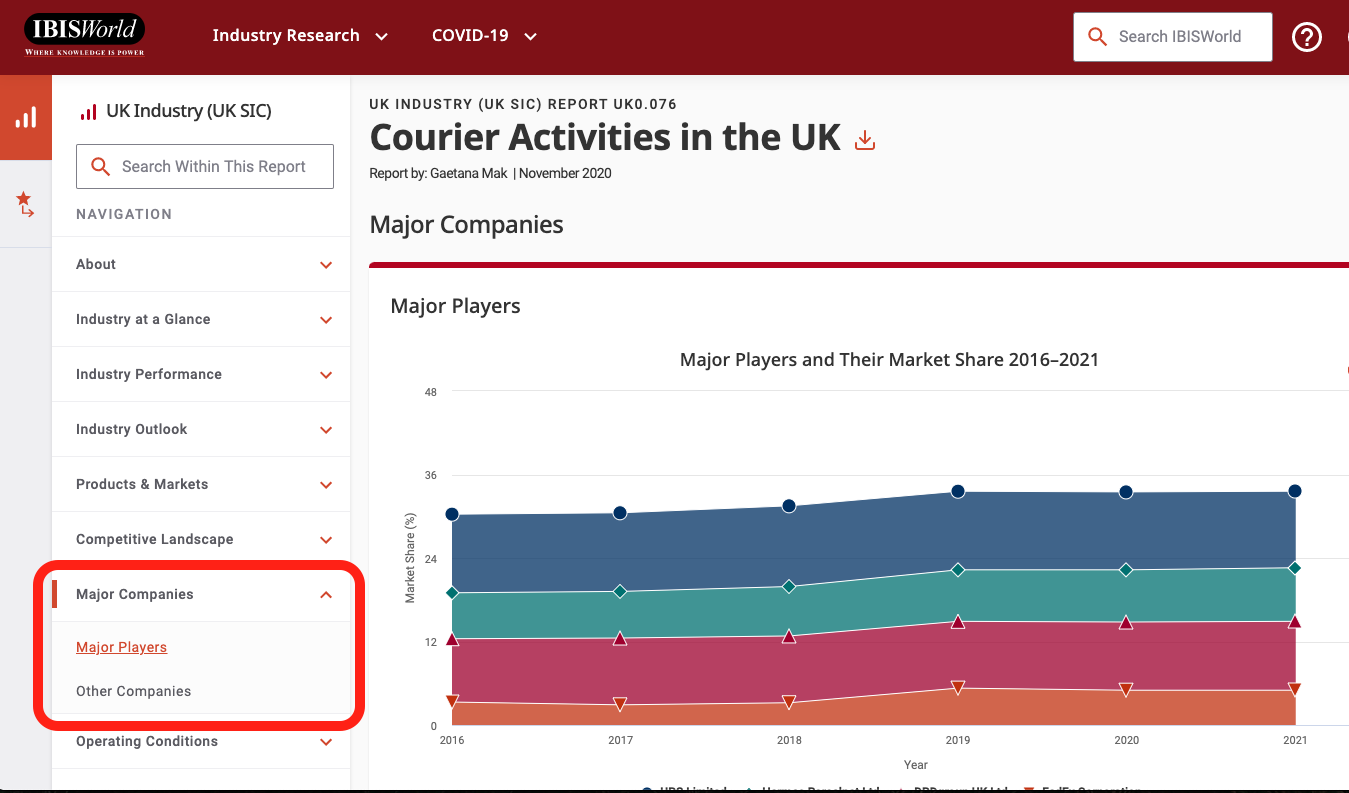Screen dimensions: 1349x793
Task: Click magnifier icon in report search box
Action: pyautogui.click(x=100, y=167)
